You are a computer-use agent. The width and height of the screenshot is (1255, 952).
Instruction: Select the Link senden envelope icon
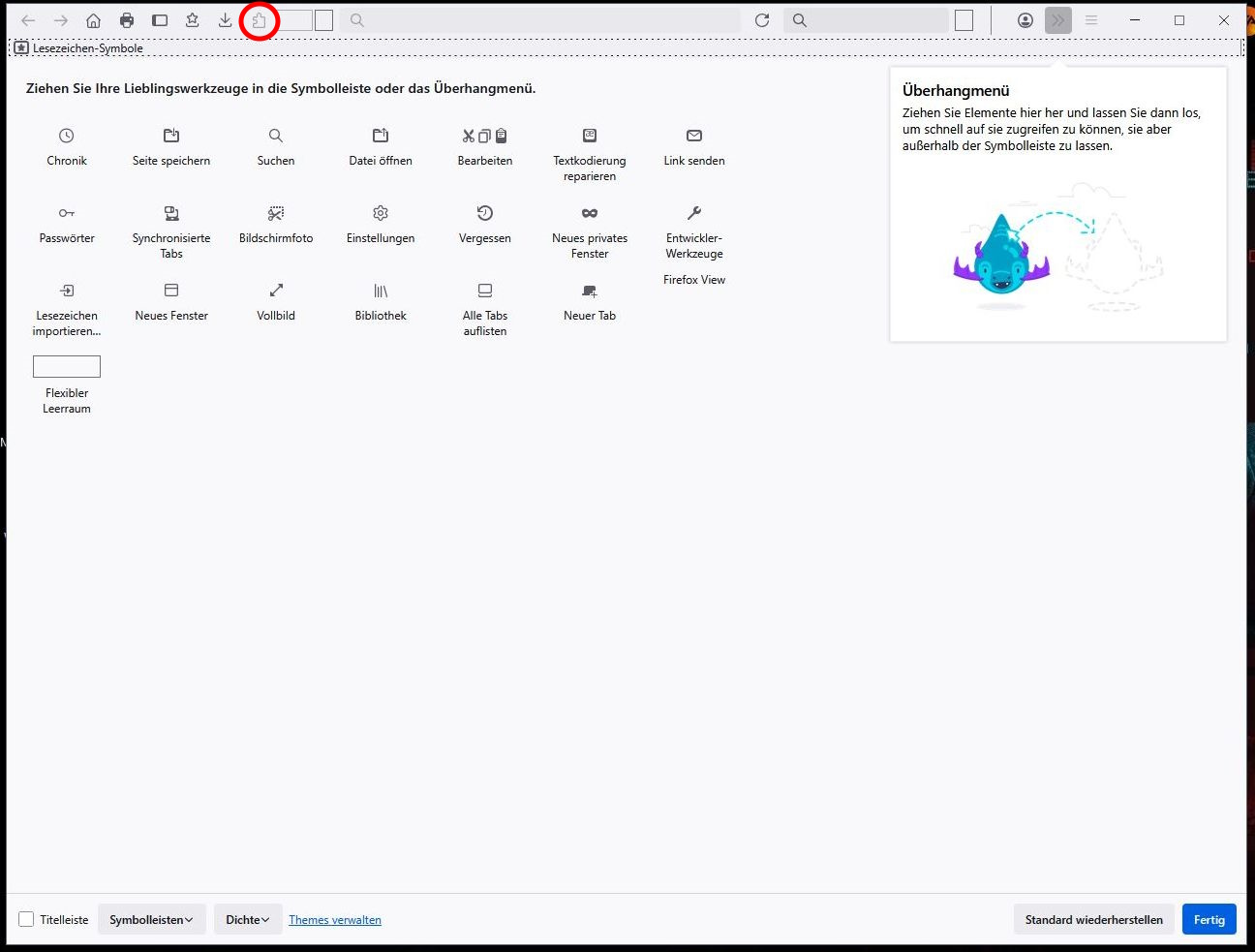(x=694, y=136)
